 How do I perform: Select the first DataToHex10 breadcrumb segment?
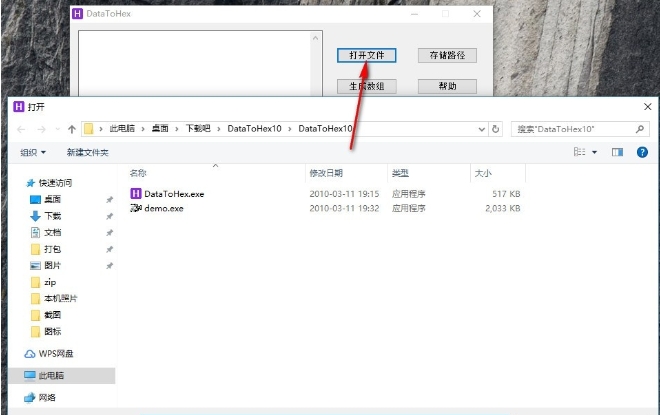[254, 129]
